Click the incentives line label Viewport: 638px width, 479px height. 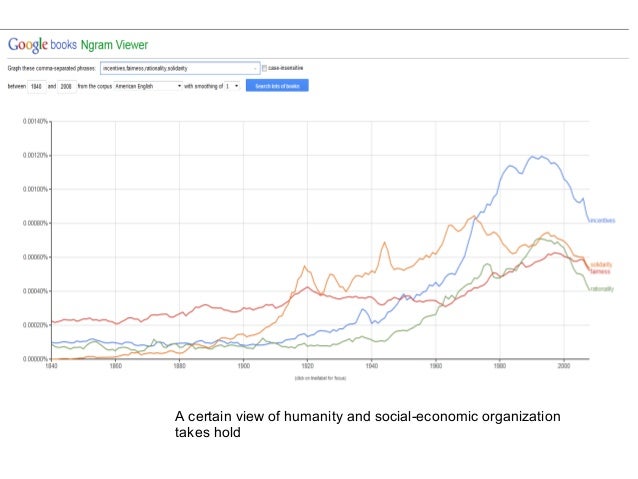(602, 220)
